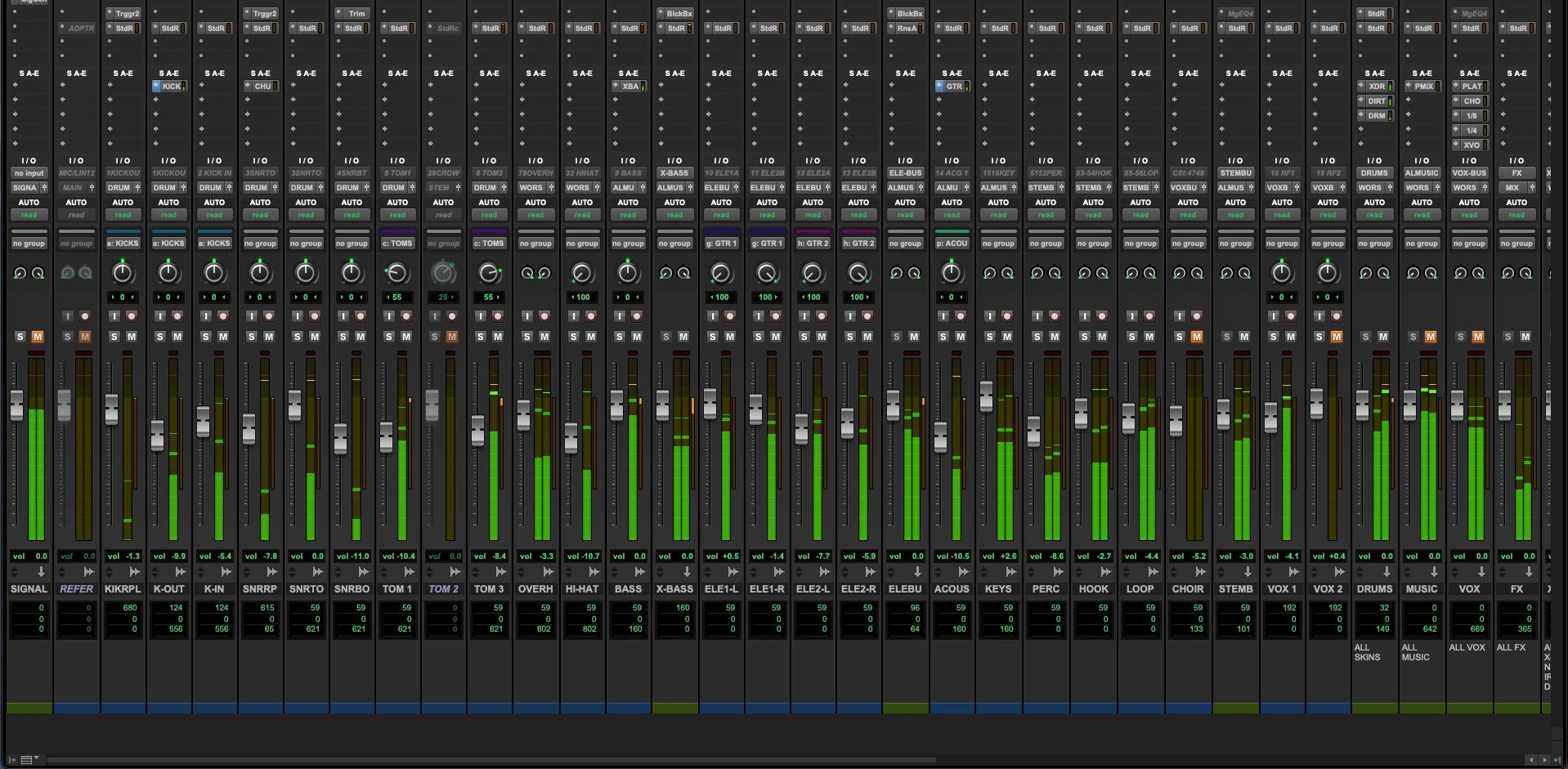
Task: Arm record on the ACOUS track
Action: pos(961,316)
